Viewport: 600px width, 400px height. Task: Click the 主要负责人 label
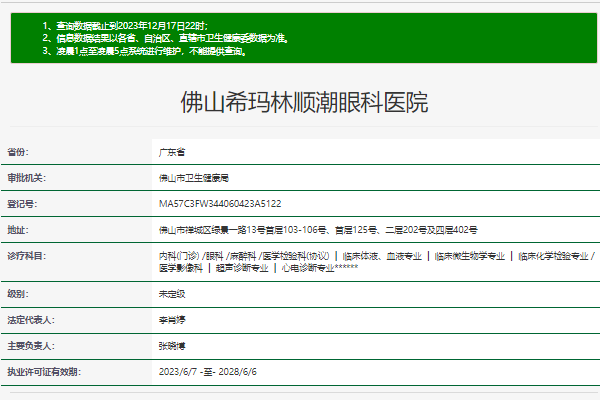tap(31, 346)
